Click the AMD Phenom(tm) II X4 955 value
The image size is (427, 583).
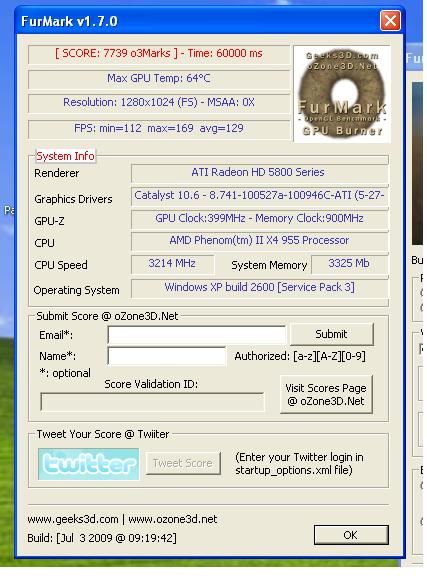pyautogui.click(x=259, y=240)
